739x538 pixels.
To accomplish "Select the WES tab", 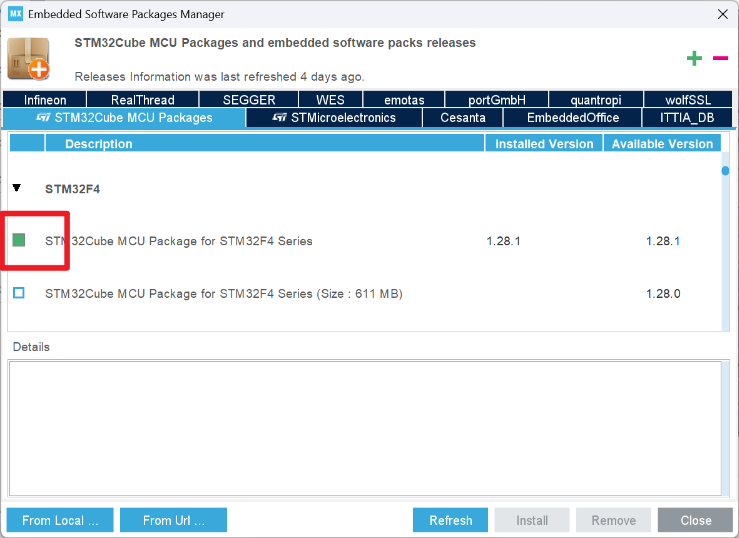I will pos(330,100).
